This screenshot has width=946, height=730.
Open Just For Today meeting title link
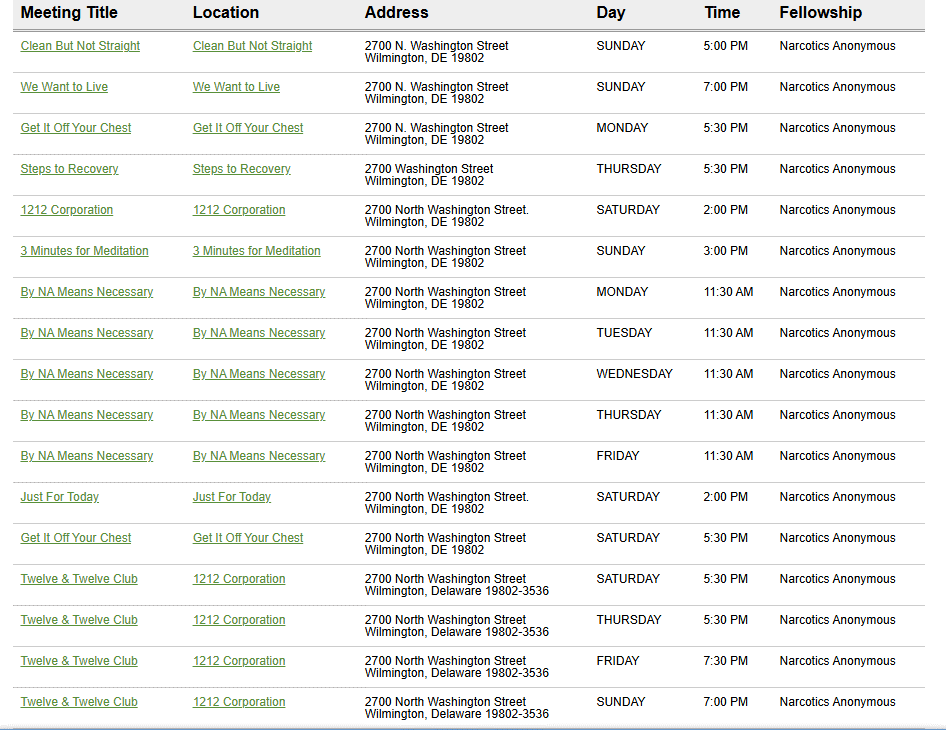click(60, 497)
